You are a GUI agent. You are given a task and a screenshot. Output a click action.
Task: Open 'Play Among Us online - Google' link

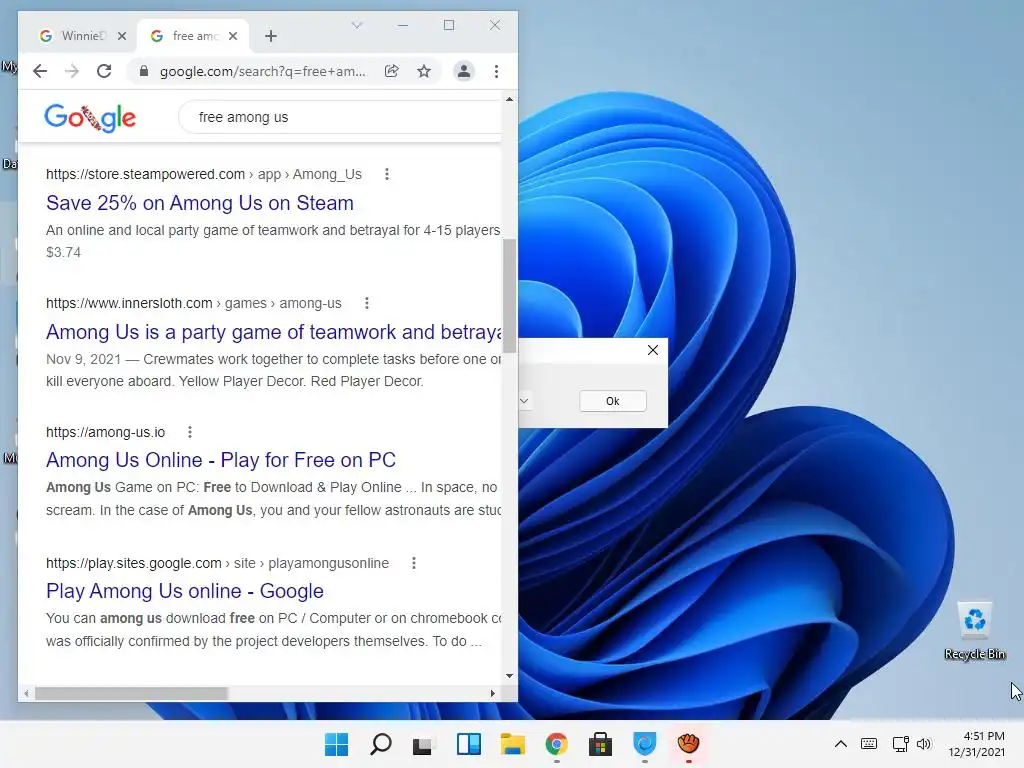[x=185, y=591]
